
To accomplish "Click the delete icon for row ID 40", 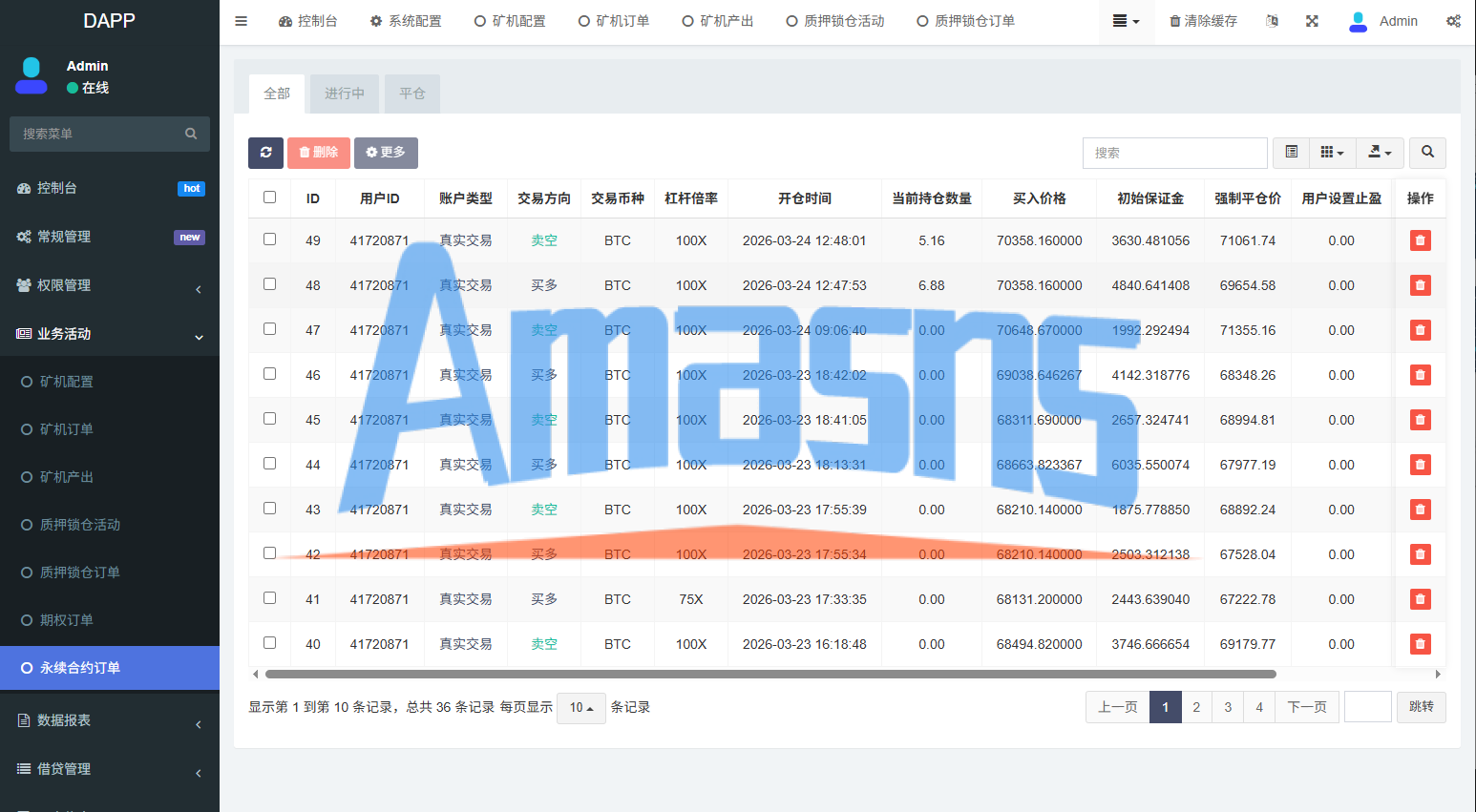I will pos(1420,644).
